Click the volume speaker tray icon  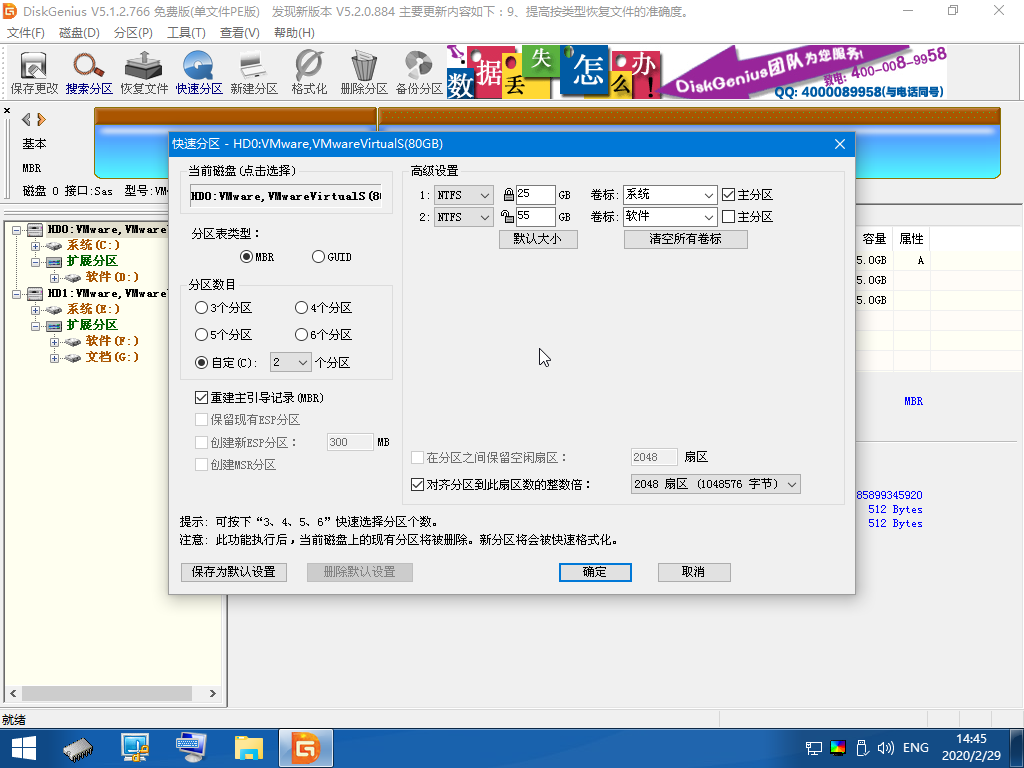click(885, 748)
